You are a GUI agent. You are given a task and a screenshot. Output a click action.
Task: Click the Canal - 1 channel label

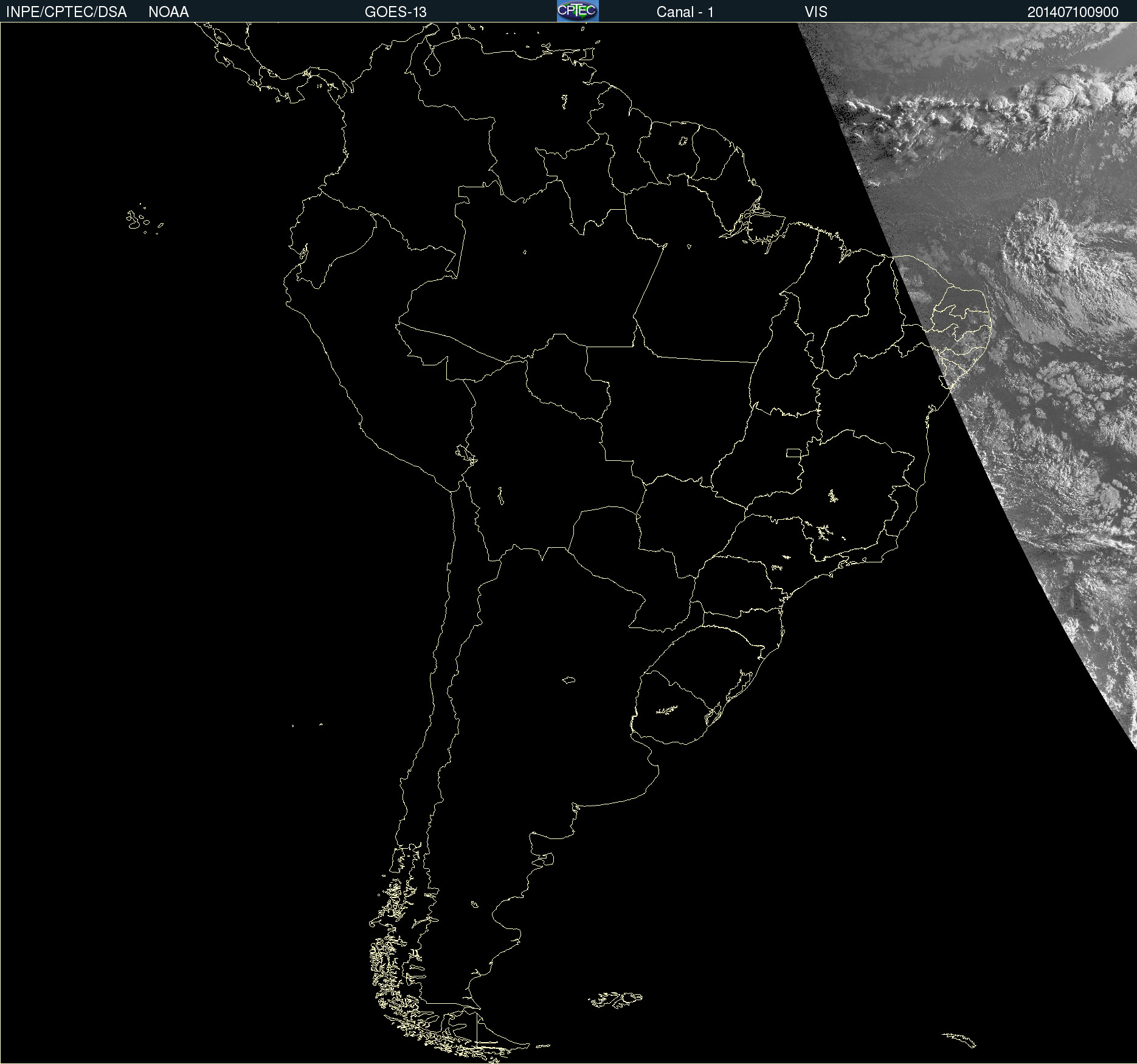pos(685,12)
